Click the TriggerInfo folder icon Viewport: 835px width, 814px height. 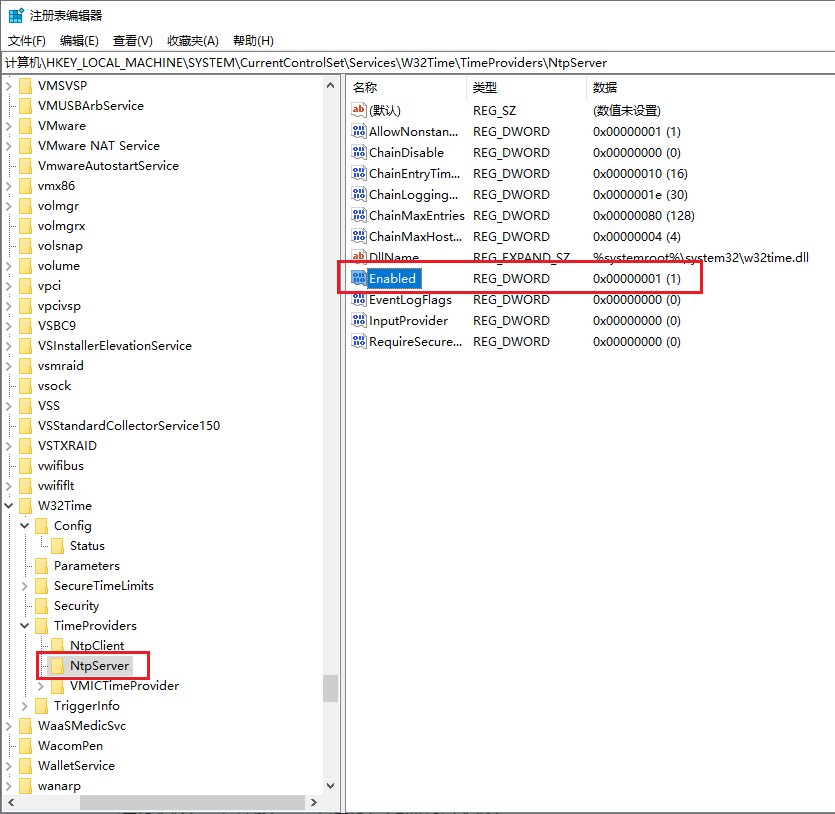click(42, 706)
